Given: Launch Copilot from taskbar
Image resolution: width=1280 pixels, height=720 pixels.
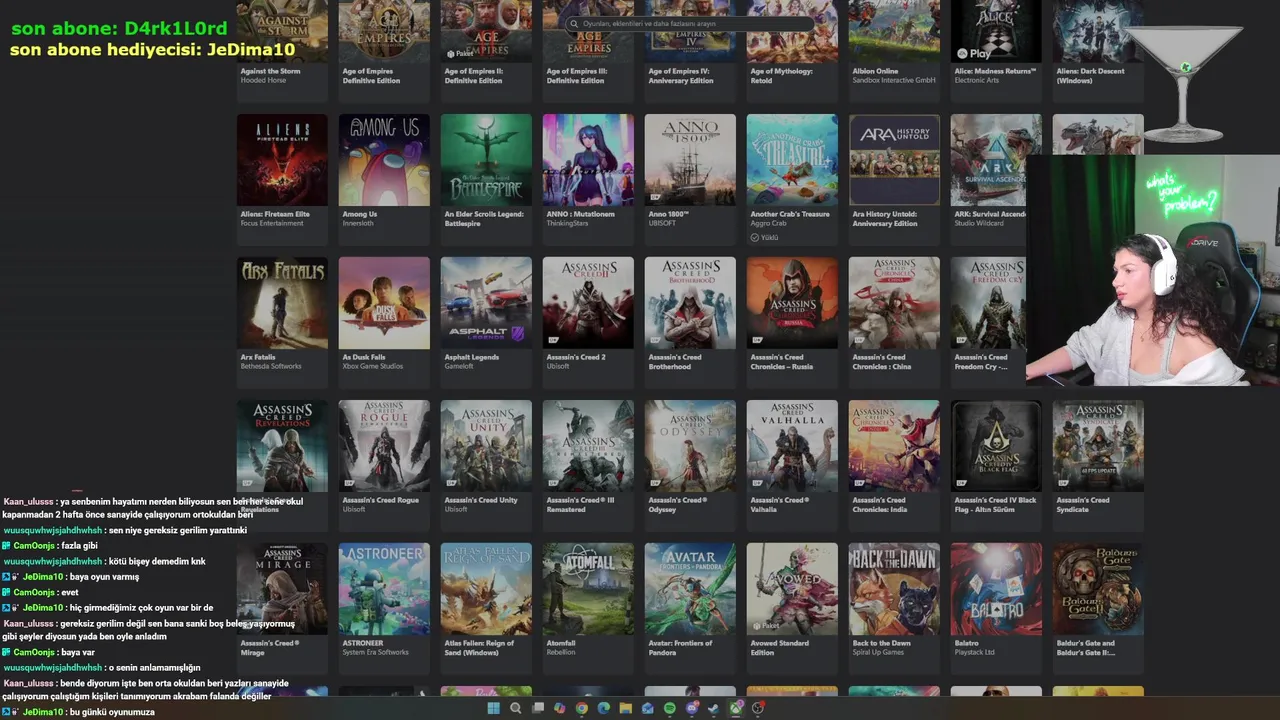Looking at the screenshot, I should (x=560, y=708).
